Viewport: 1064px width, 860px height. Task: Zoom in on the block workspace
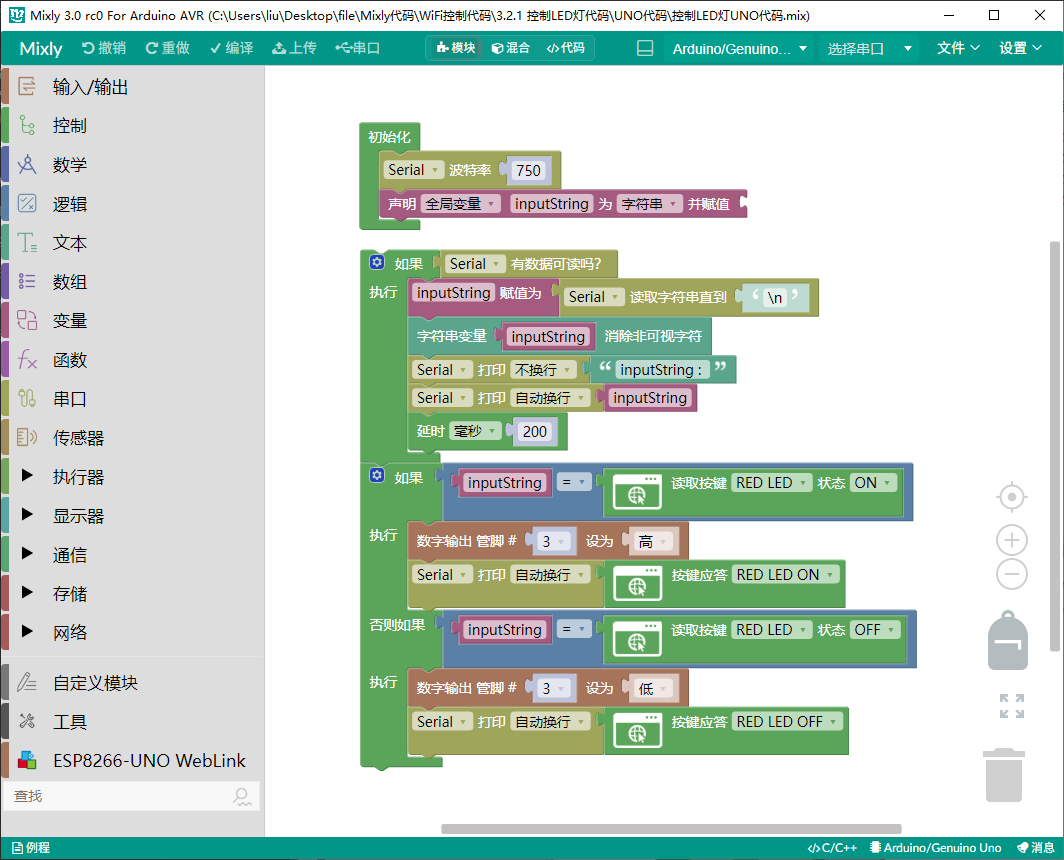click(x=1011, y=540)
